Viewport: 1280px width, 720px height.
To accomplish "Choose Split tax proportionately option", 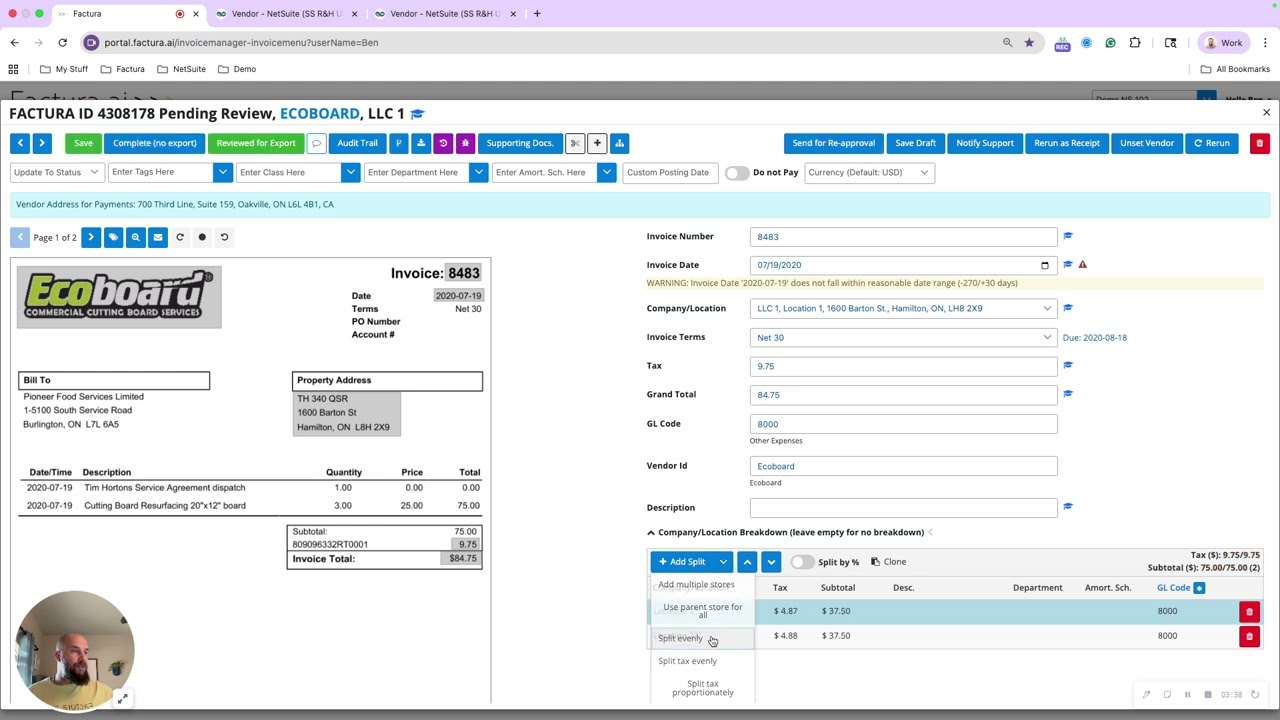I will coord(702,688).
